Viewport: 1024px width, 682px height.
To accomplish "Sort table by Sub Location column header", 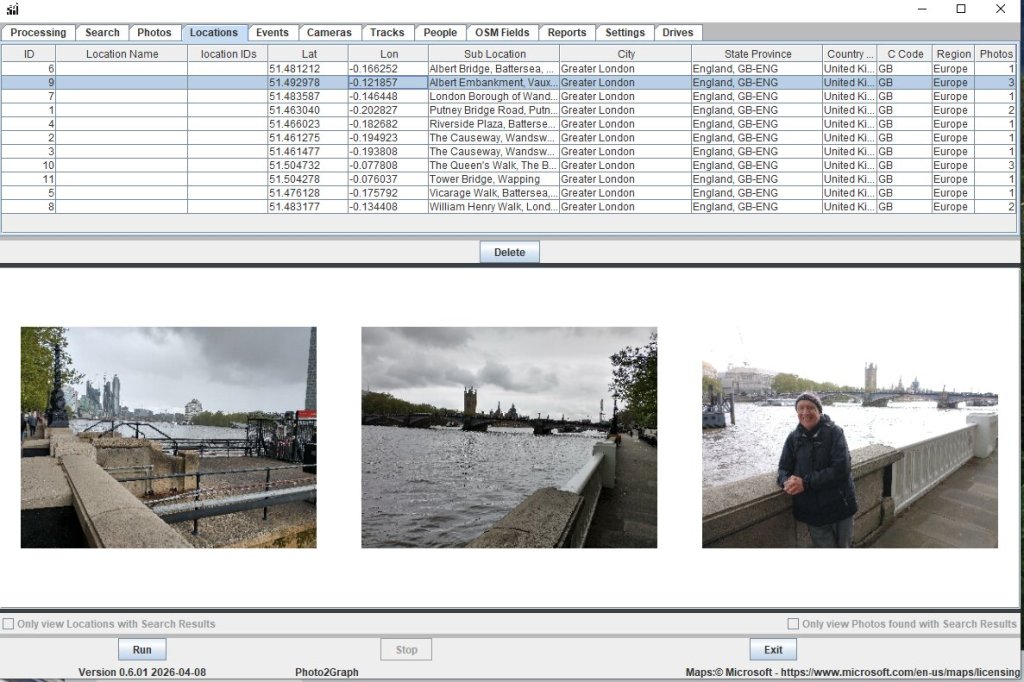I will [494, 54].
